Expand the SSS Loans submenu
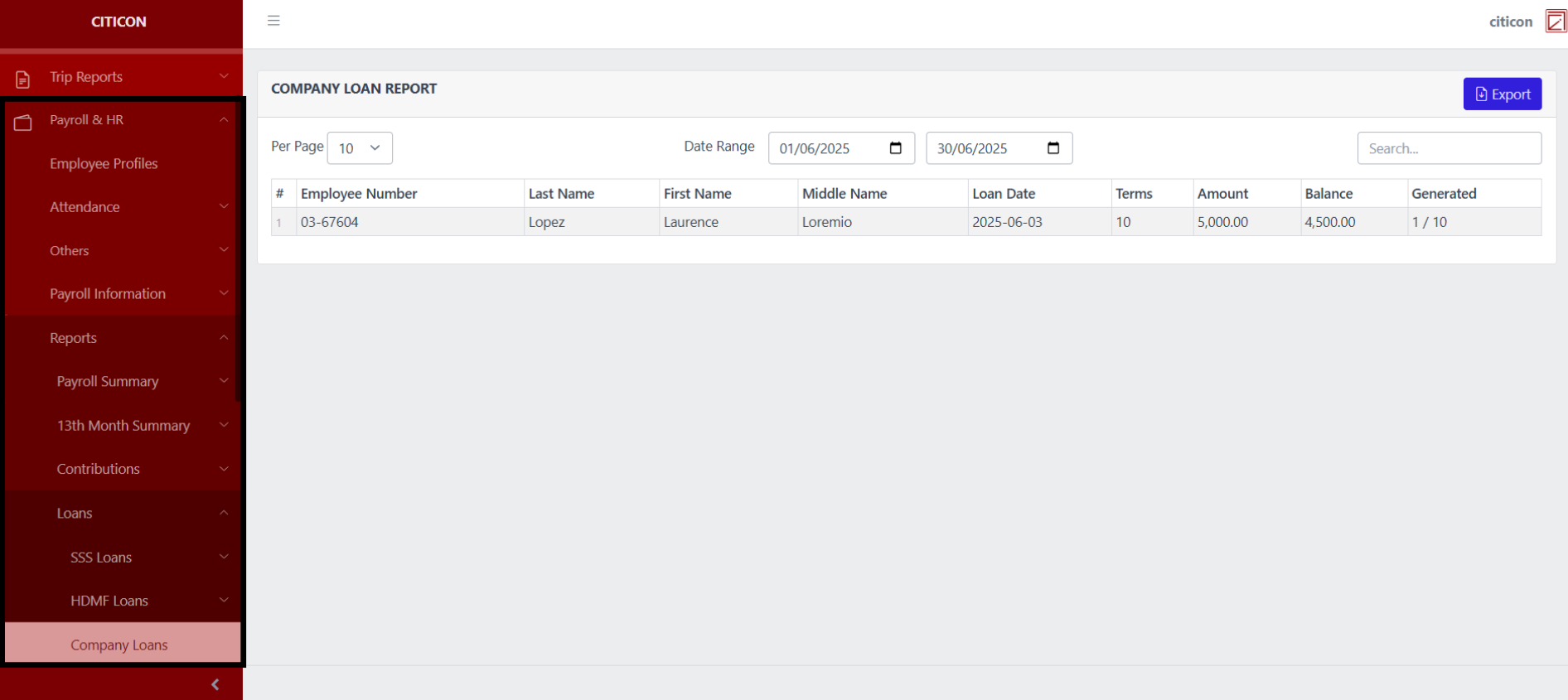The width and height of the screenshot is (1568, 700). coord(121,558)
